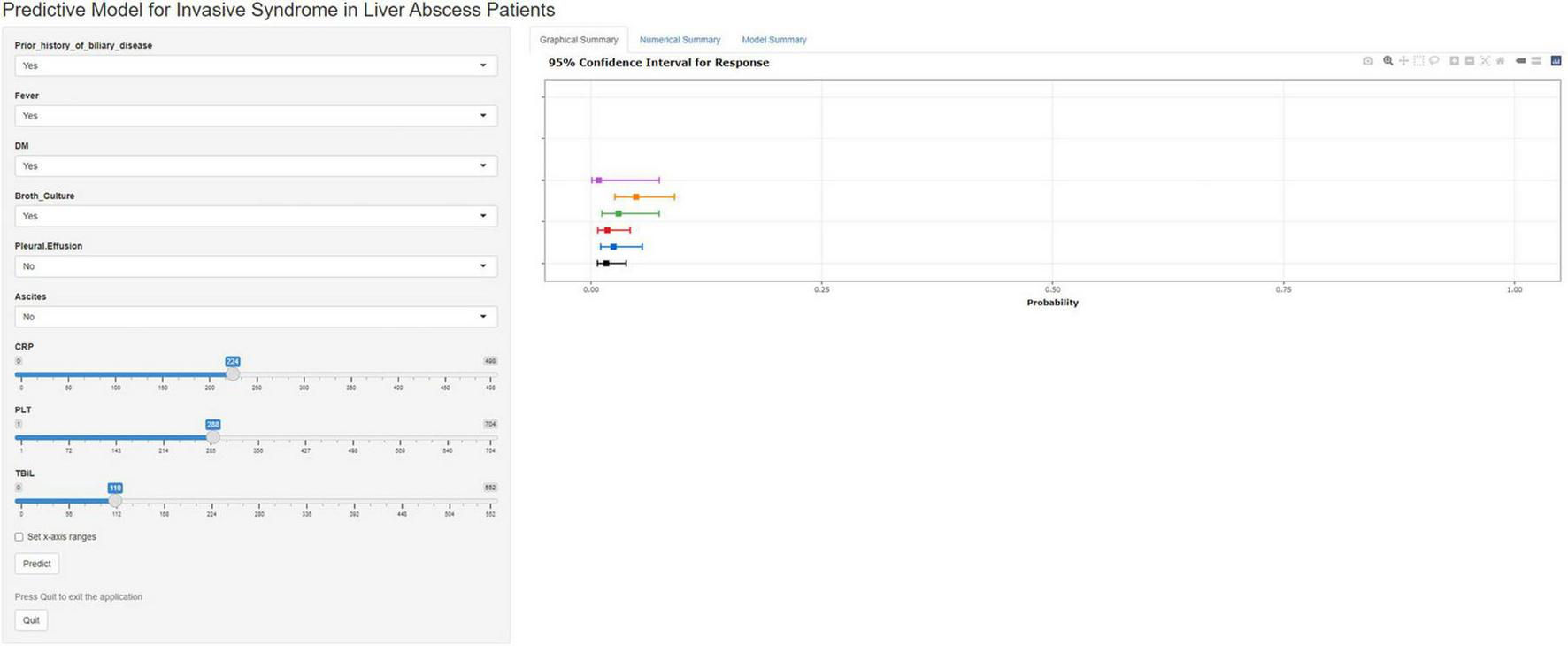Click the Quit button

31,620
